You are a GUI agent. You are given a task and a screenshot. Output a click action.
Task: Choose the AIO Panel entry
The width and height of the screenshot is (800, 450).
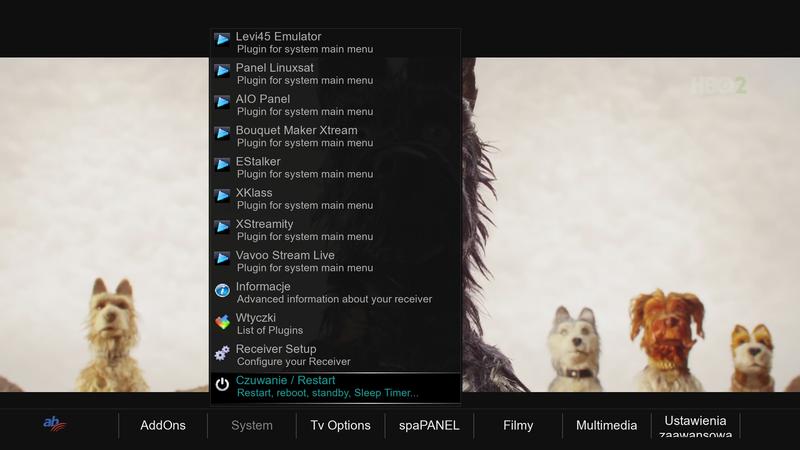pyautogui.click(x=335, y=105)
